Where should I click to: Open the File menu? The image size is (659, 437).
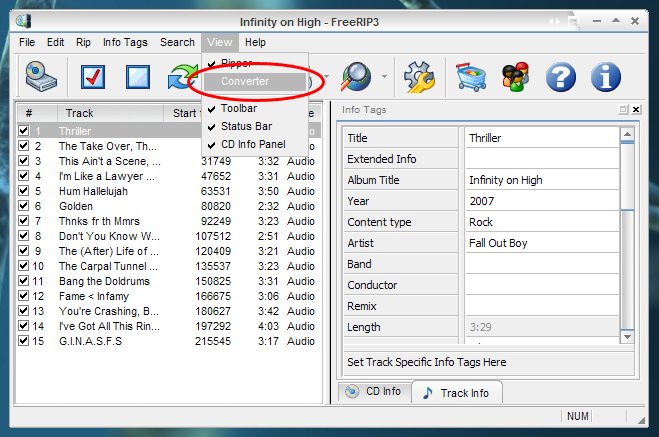coord(27,42)
